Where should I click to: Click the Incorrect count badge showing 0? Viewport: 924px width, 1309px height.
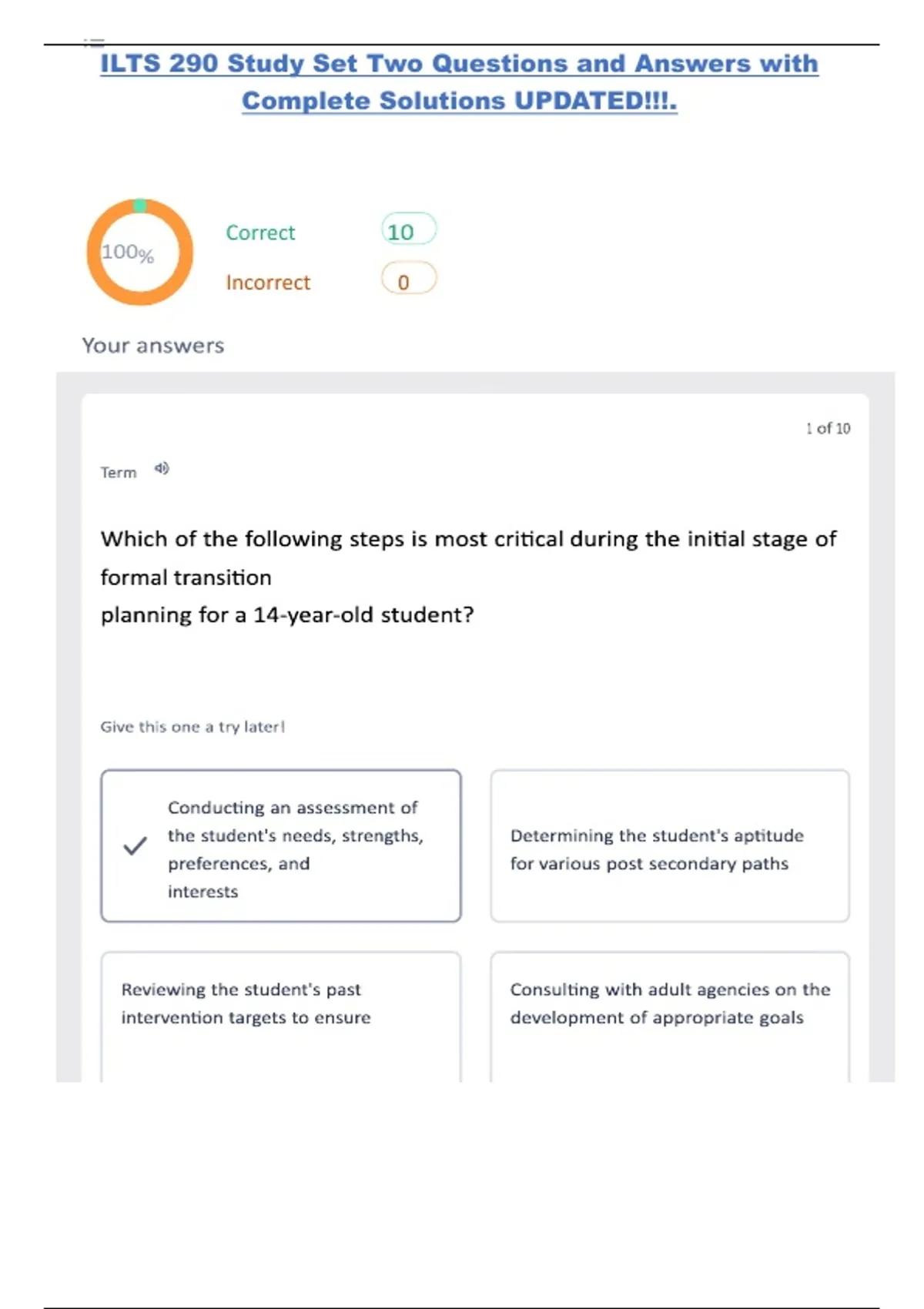(x=408, y=280)
